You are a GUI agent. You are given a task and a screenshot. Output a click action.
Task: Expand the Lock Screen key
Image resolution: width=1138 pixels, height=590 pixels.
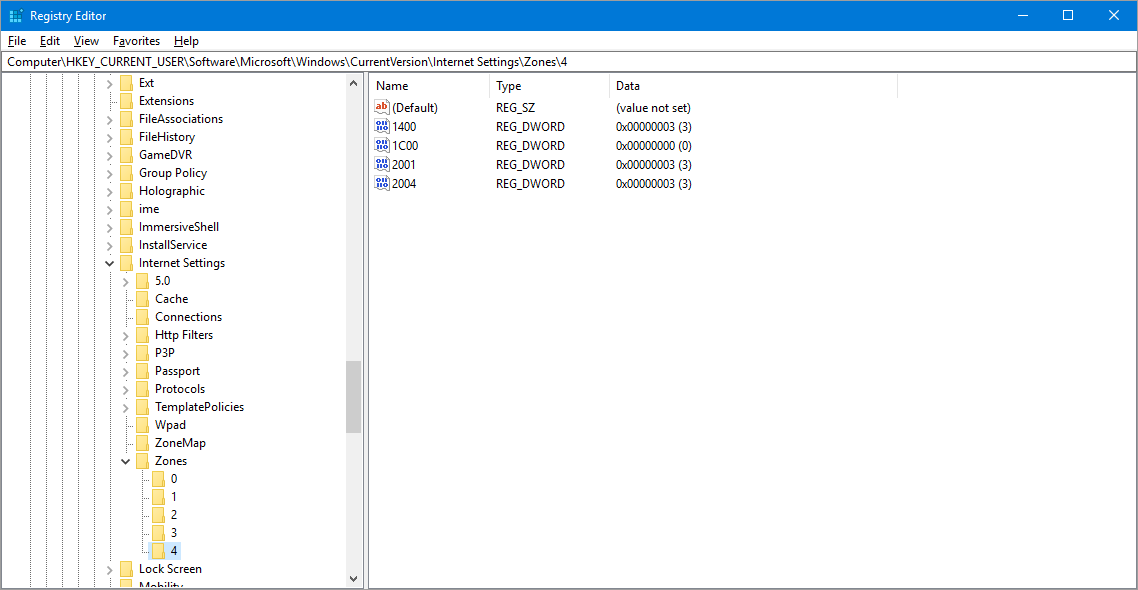pyautogui.click(x=110, y=570)
